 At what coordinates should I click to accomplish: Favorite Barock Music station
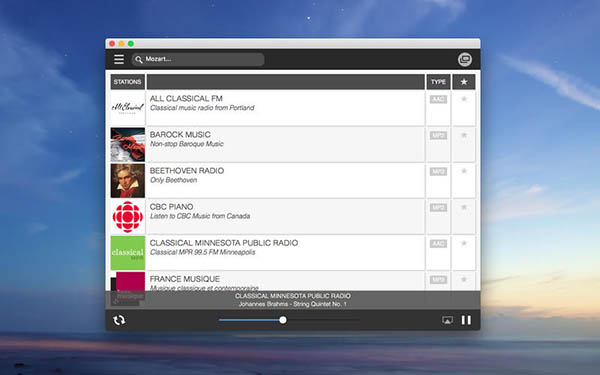464,135
